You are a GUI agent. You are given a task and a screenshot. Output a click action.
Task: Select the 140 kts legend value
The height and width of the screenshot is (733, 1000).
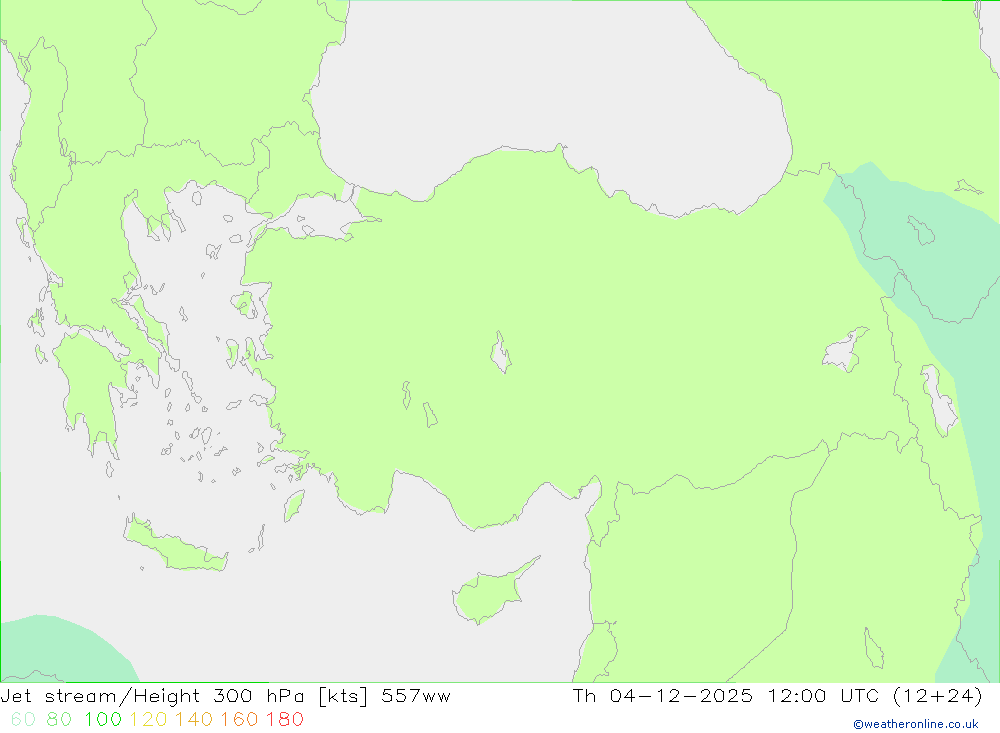click(x=193, y=720)
